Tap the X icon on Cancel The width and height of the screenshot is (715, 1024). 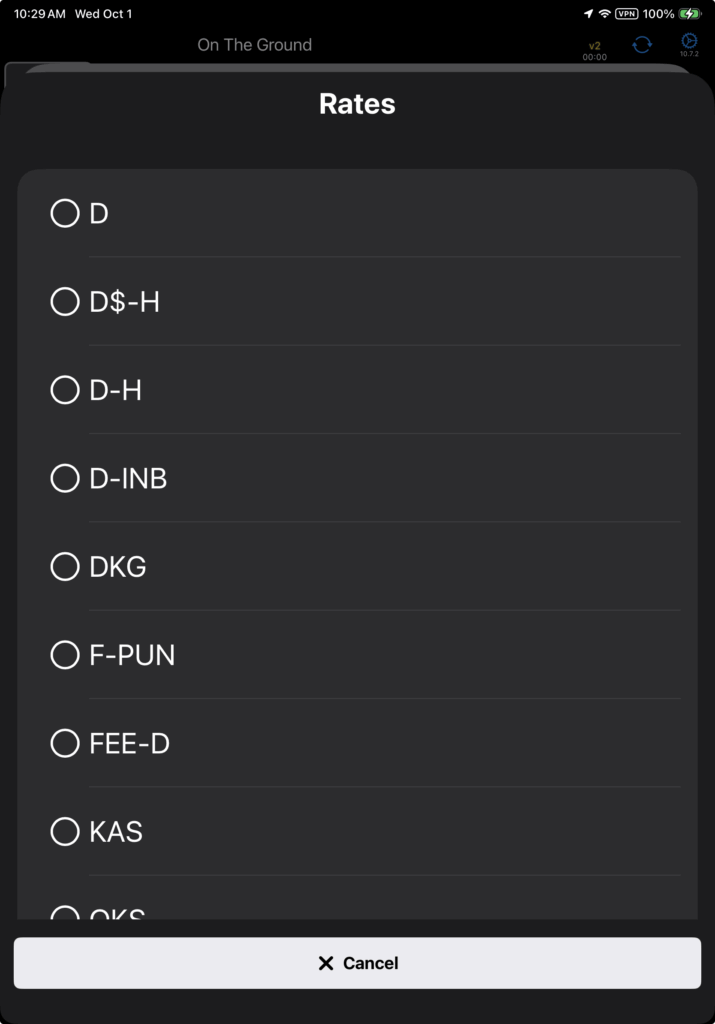tap(325, 963)
